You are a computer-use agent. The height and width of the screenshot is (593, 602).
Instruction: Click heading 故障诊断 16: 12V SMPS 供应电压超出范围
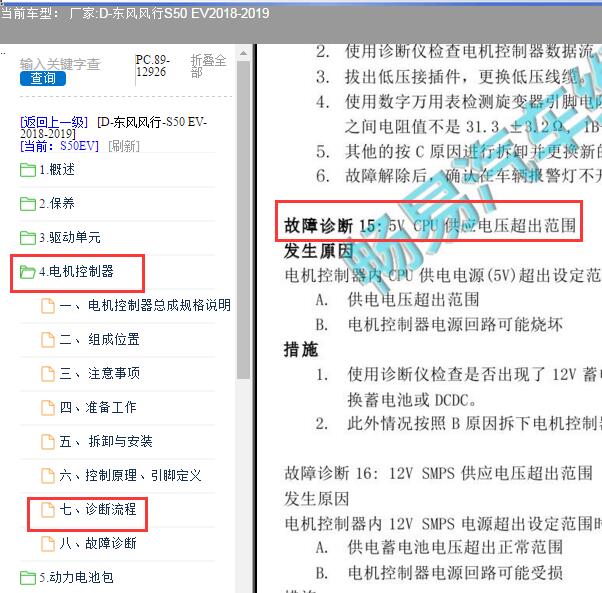pyautogui.click(x=438, y=473)
